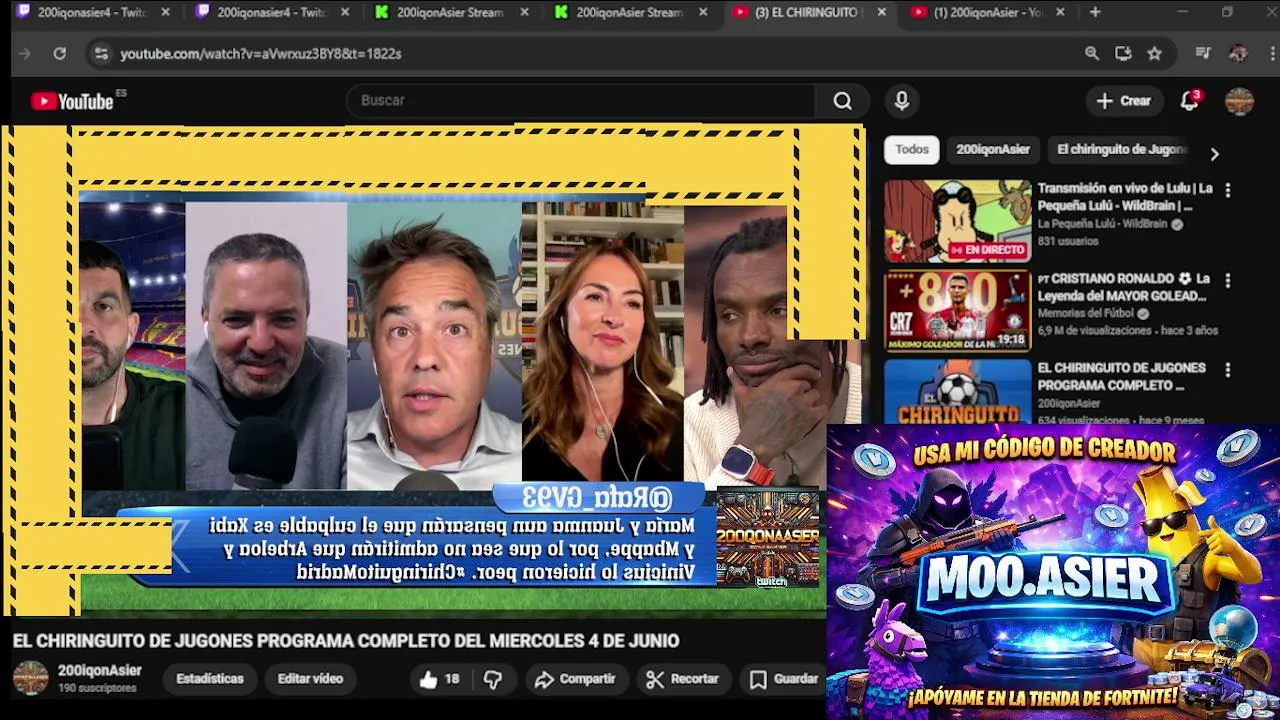Click the search magnifier button
This screenshot has width=1280, height=720.
(843, 100)
